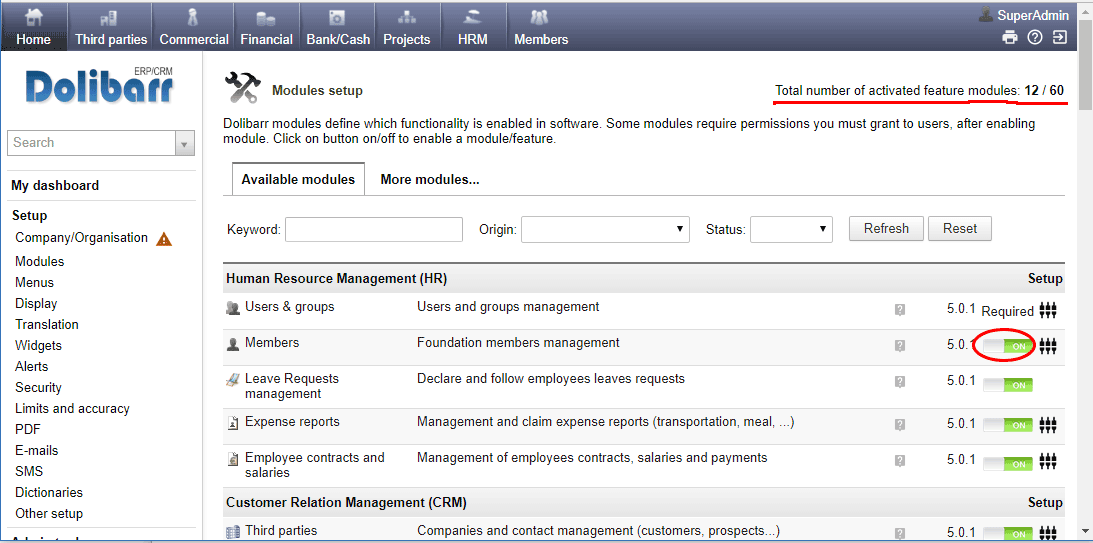Open setup icon for Expense reports
Image resolution: width=1093 pixels, height=543 pixels.
(1048, 424)
